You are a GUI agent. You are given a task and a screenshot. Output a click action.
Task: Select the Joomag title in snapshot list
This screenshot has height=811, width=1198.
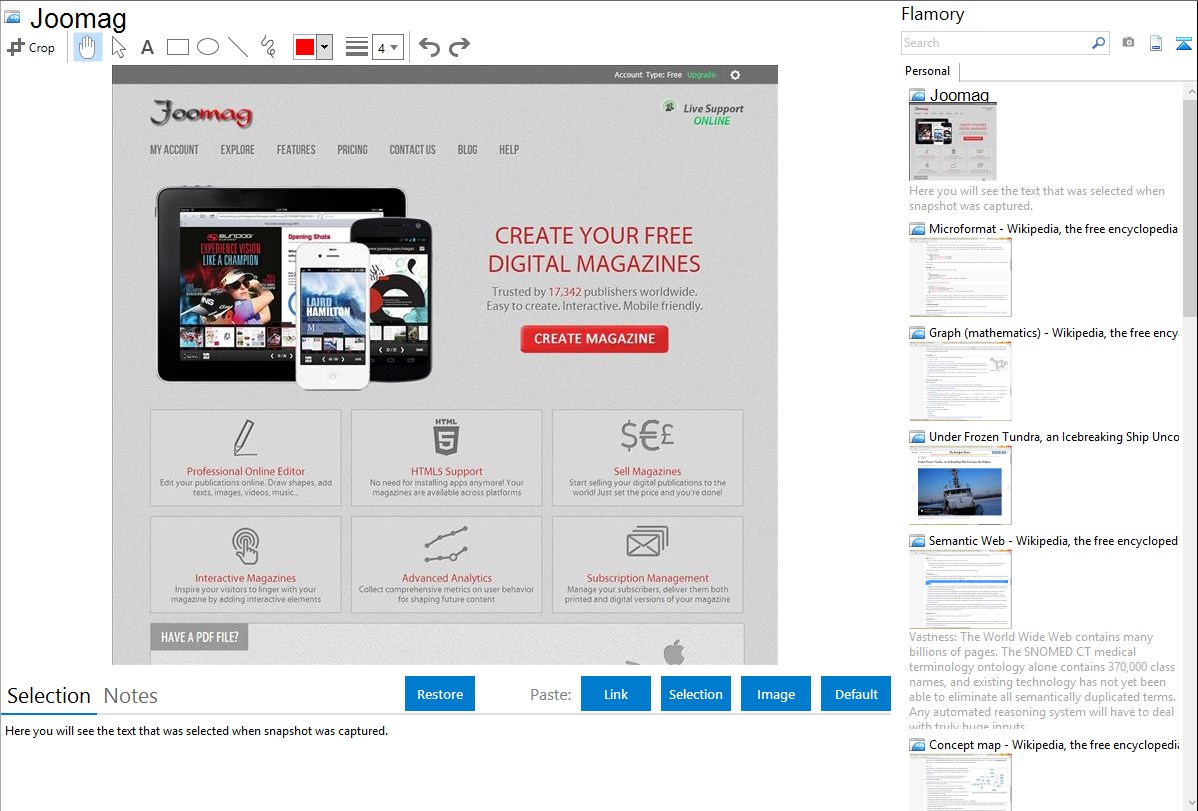[959, 96]
